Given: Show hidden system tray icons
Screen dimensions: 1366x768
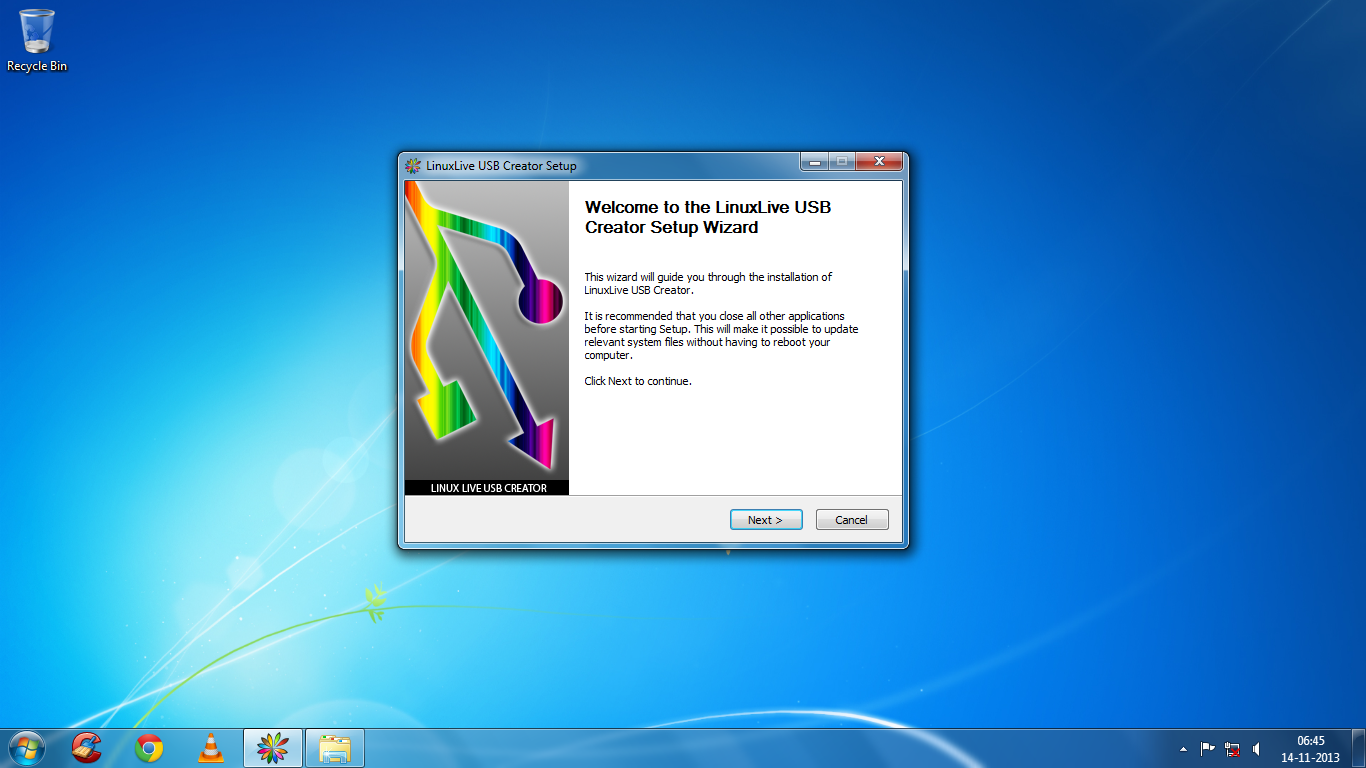Looking at the screenshot, I should pos(1184,749).
